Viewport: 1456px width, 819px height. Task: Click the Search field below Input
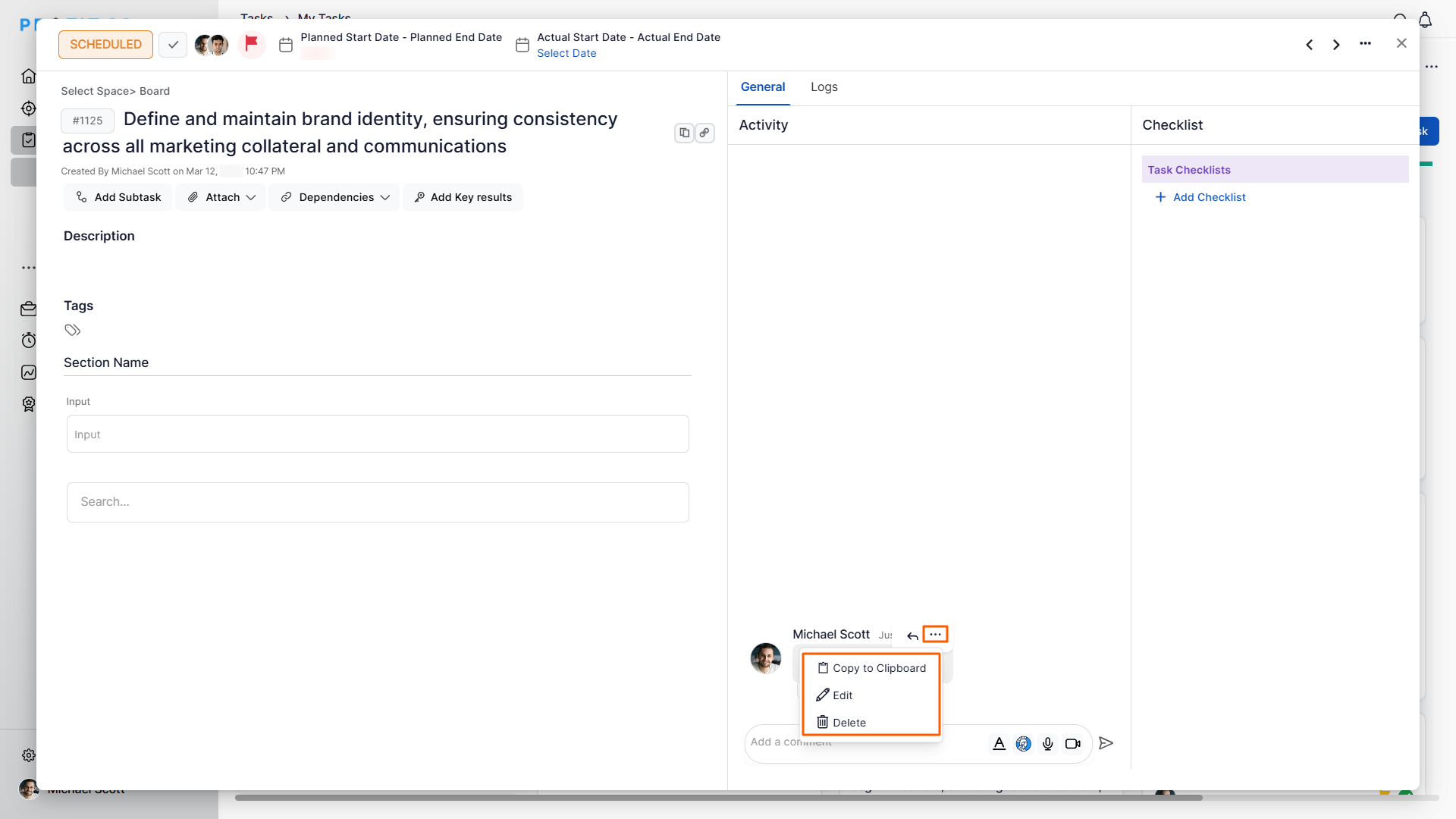coord(378,502)
